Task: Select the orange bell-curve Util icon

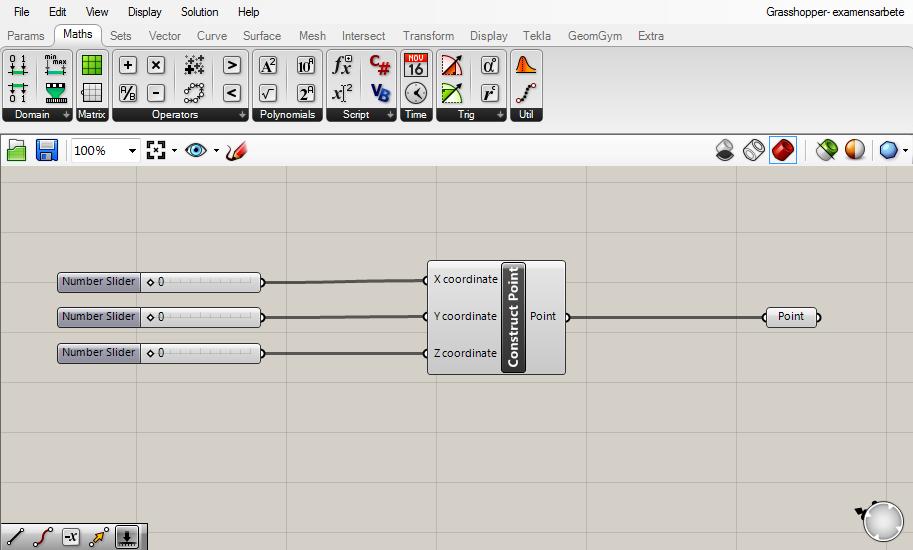Action: (x=526, y=65)
